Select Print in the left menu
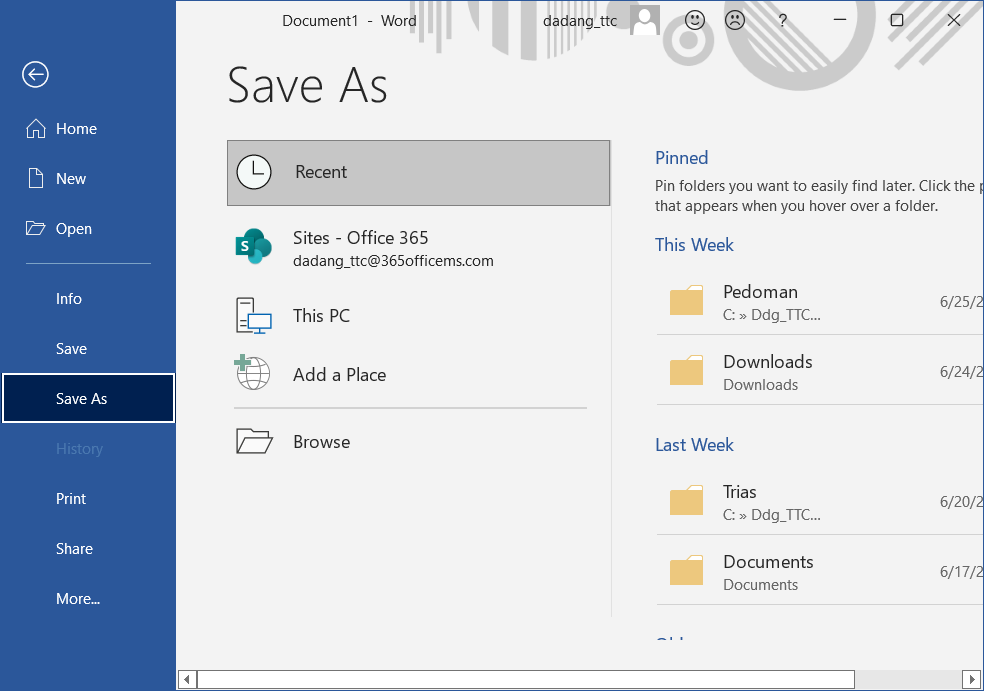Viewport: 984px width, 691px height. [71, 499]
